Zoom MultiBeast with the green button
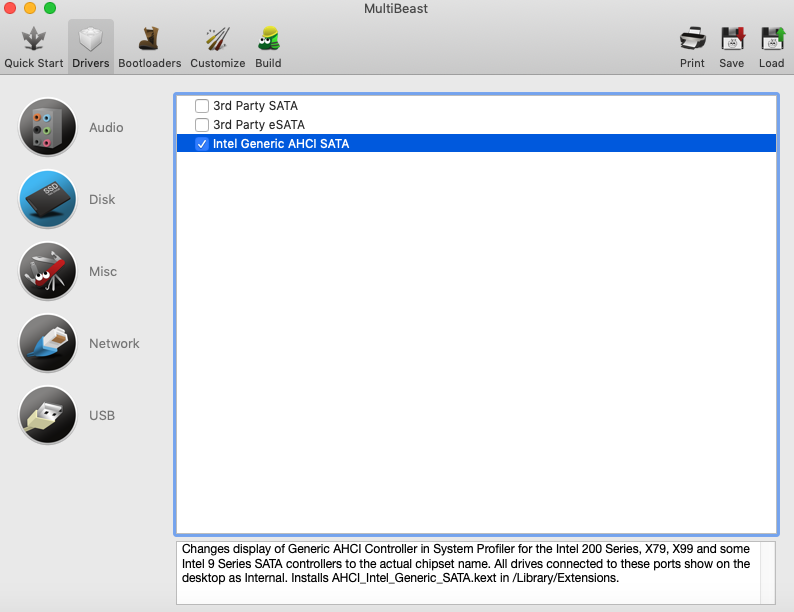The height and width of the screenshot is (612, 794). tap(50, 8)
